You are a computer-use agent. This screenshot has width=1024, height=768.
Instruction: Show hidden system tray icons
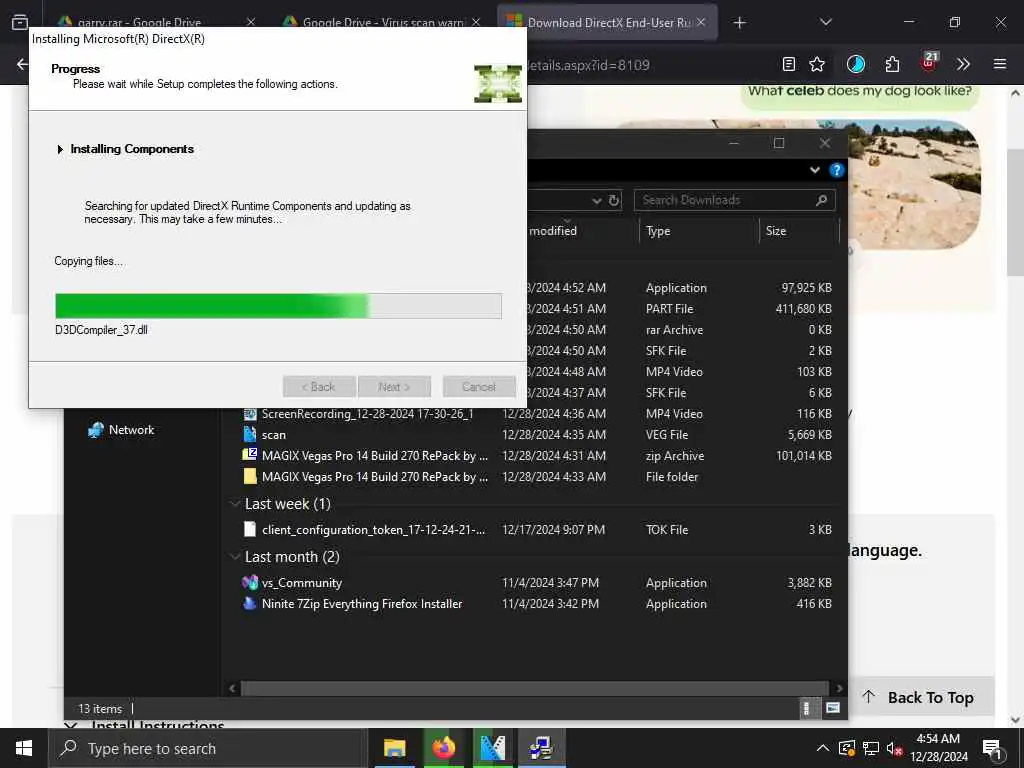tap(823, 748)
